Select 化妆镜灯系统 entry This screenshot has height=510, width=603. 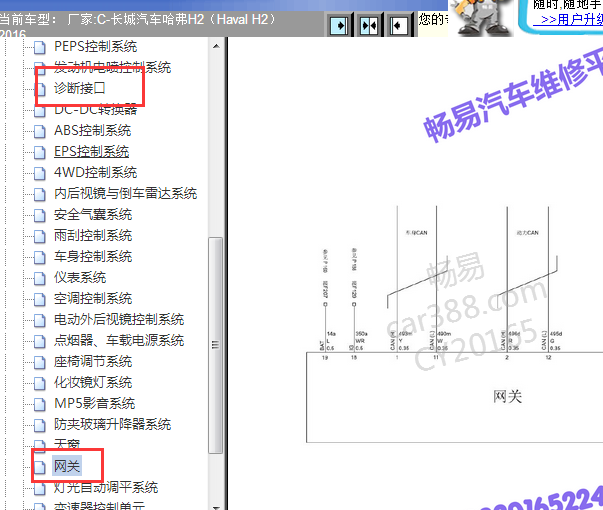point(93,382)
